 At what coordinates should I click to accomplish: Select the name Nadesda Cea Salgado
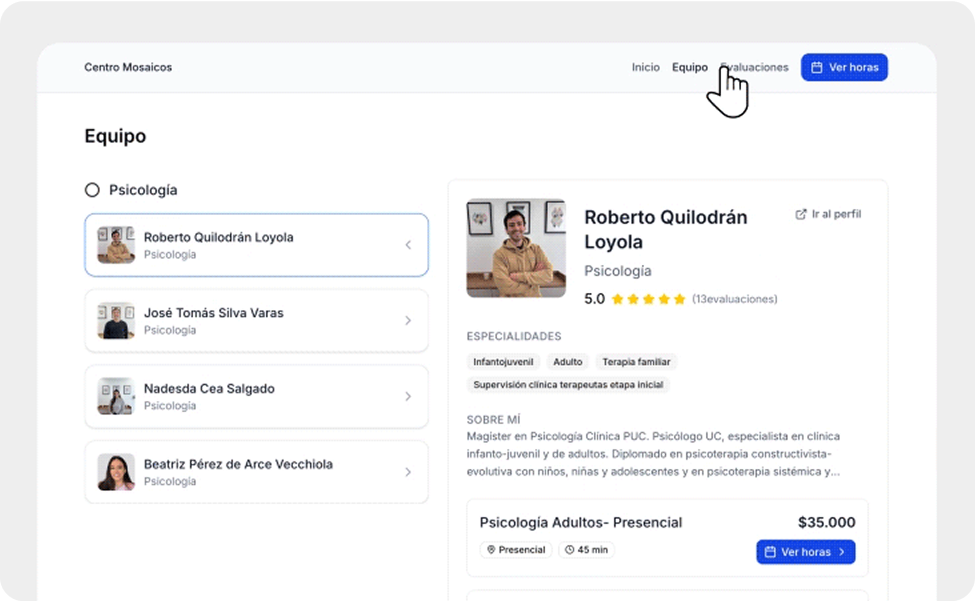pyautogui.click(x=209, y=389)
